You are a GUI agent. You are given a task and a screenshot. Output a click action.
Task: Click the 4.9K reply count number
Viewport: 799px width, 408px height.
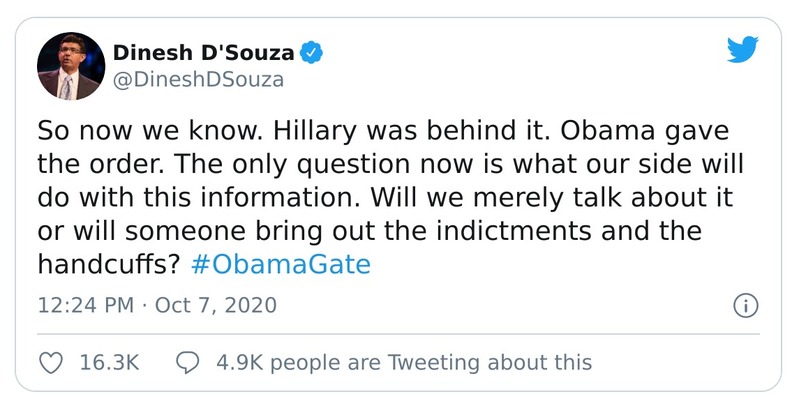pos(239,362)
